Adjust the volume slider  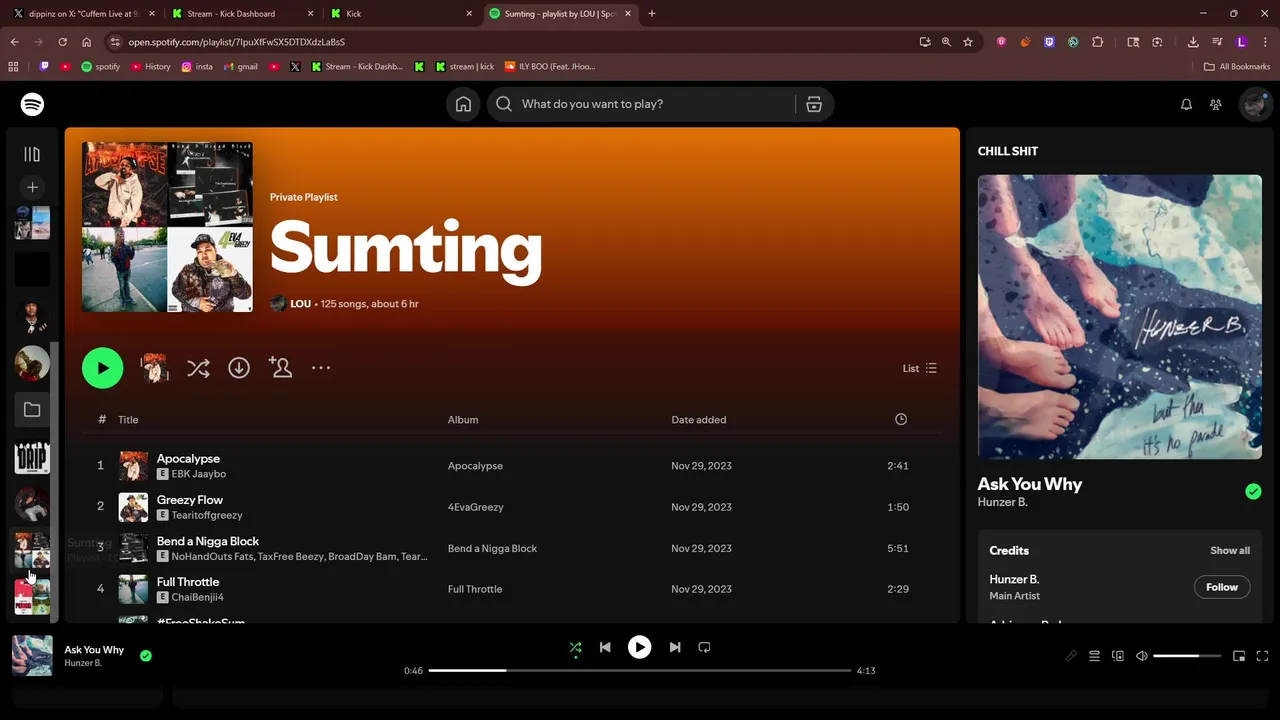tap(1187, 656)
